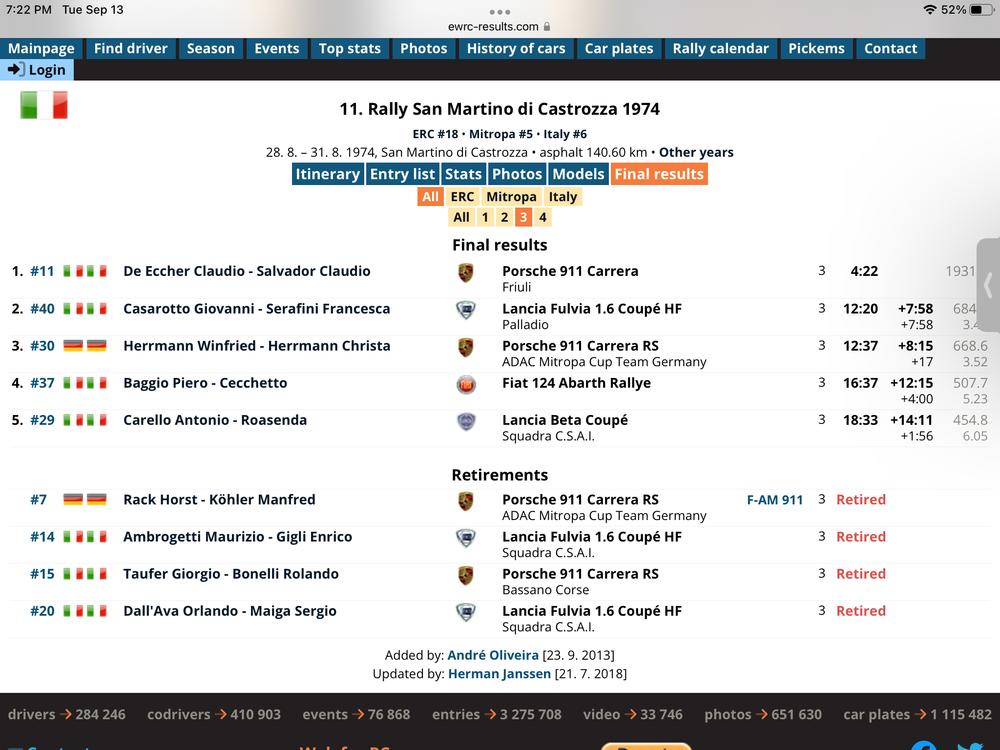Open the Other years link
Screen dimensions: 1000x750
[x=696, y=152]
